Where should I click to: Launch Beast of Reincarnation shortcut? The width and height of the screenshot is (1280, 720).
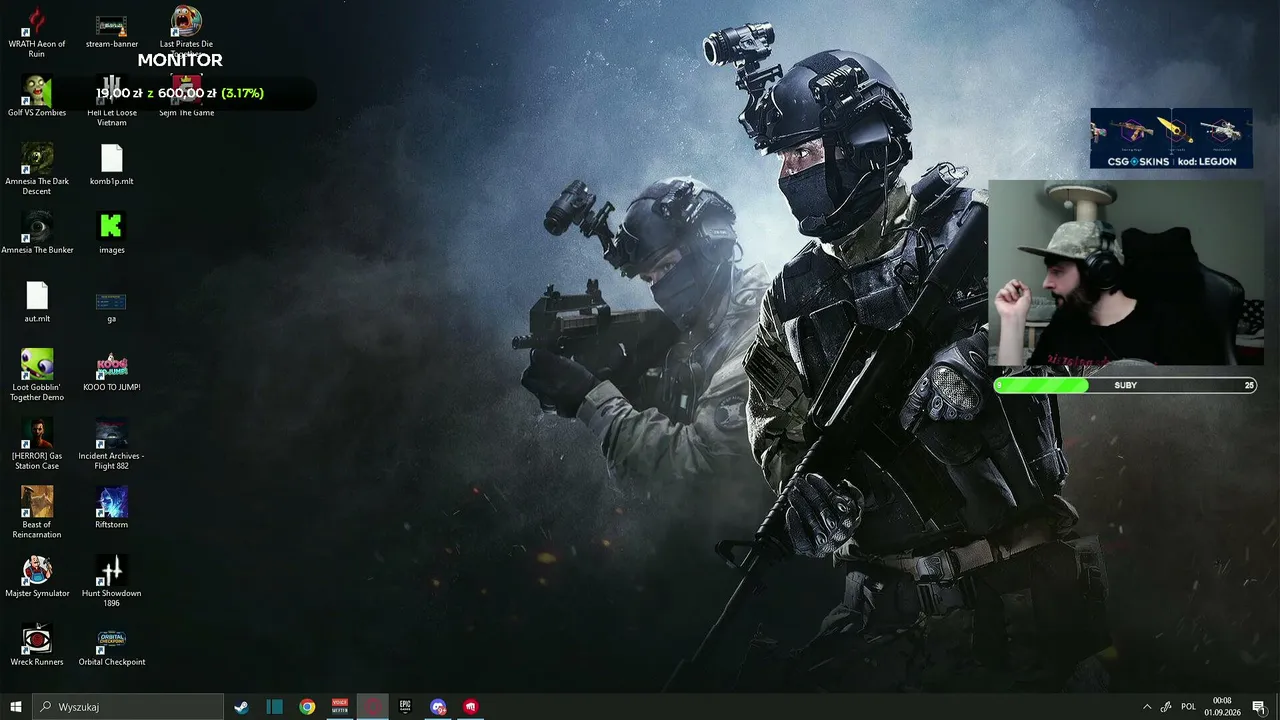pos(37,512)
